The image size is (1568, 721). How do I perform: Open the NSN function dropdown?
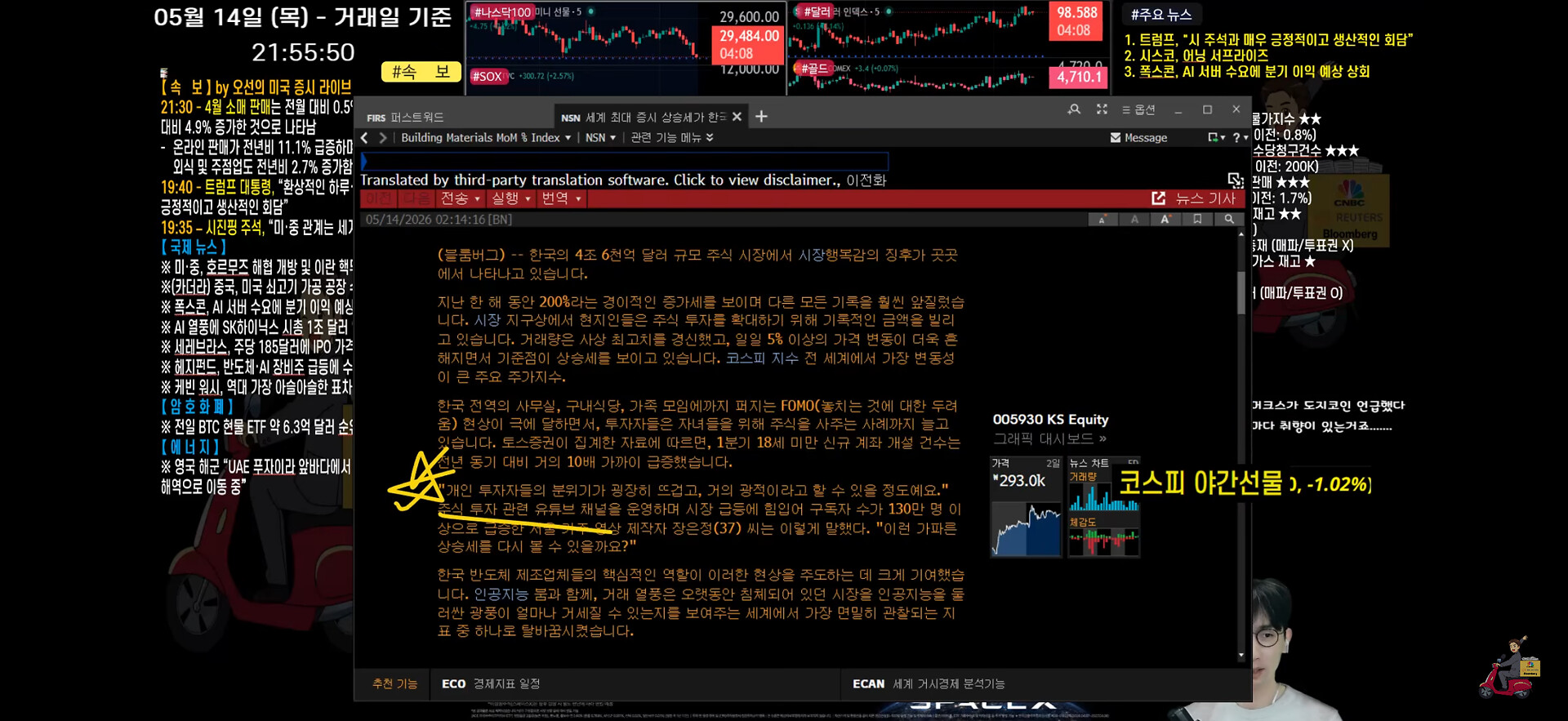coord(600,138)
